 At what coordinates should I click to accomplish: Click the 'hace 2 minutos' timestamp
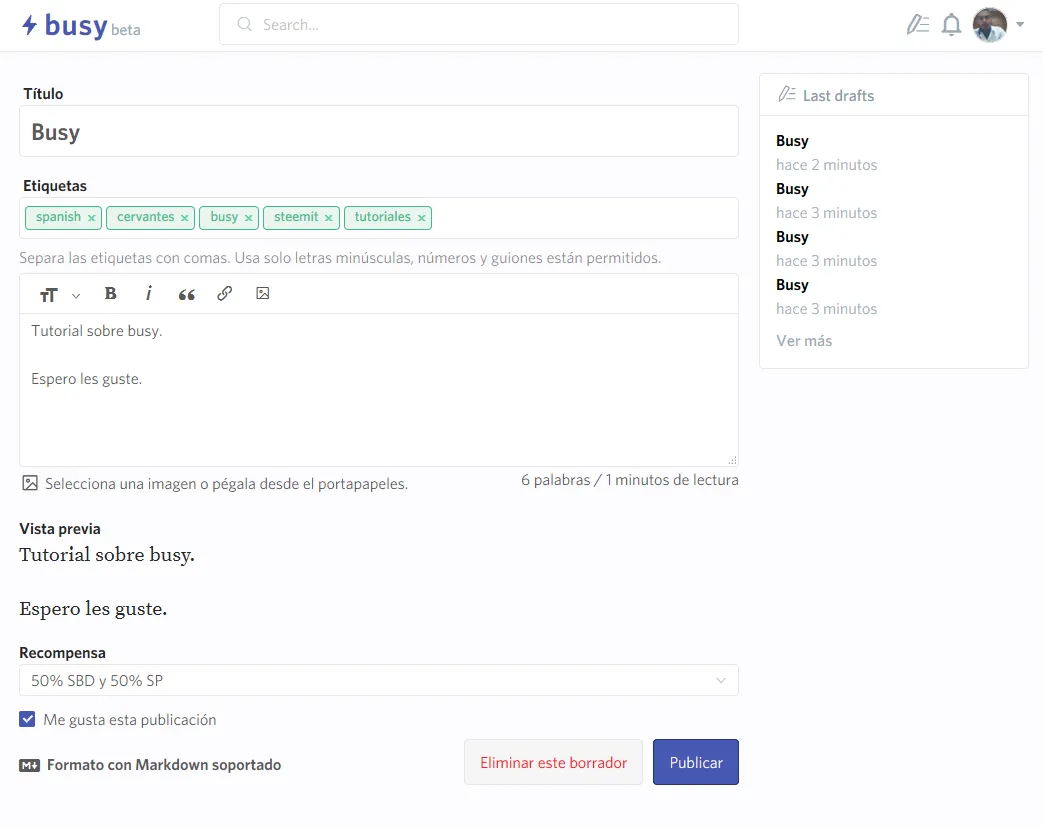point(826,165)
